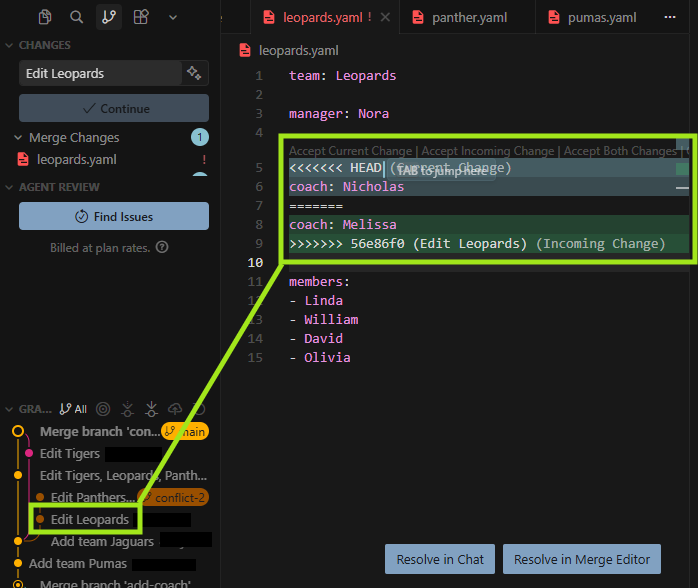Open the All branches filter in Graph

coord(73,409)
